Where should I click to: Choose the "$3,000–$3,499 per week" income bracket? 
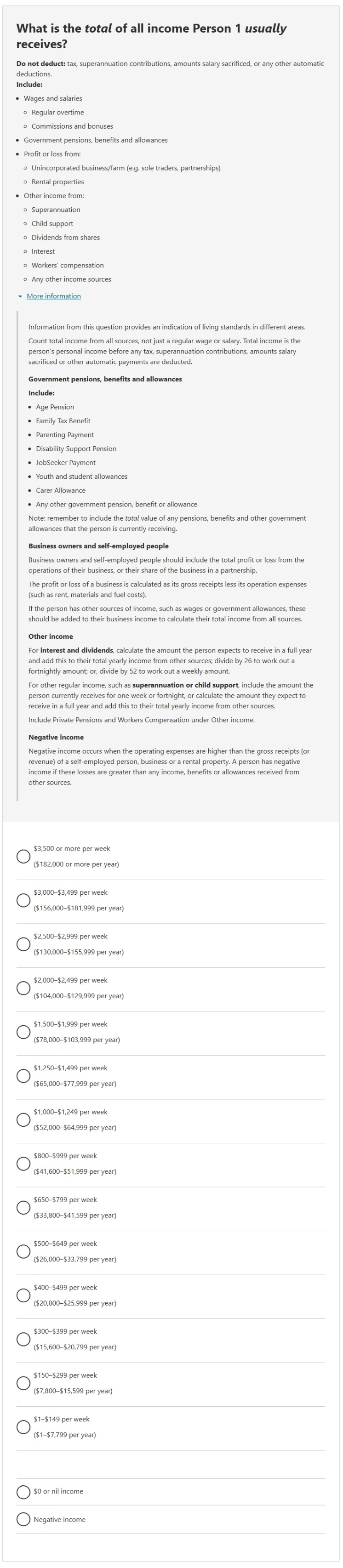coord(23,900)
